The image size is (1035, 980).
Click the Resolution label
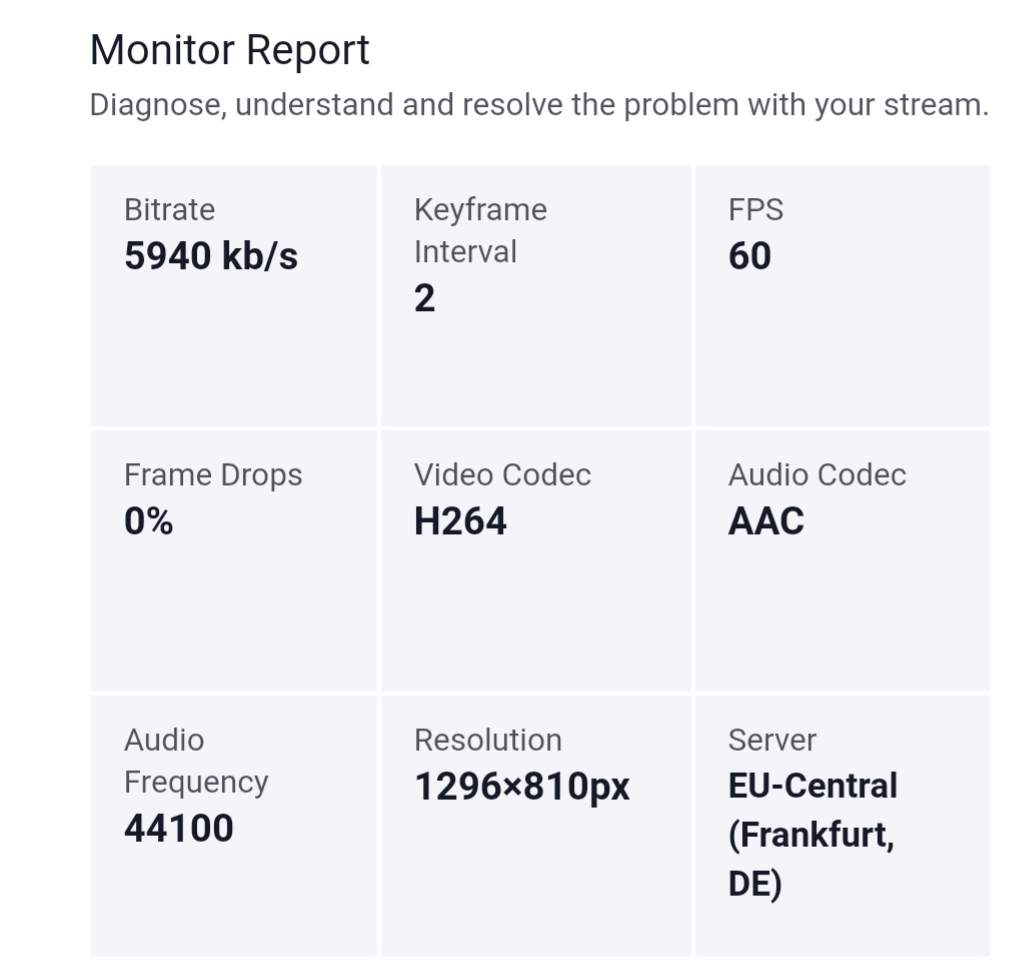coord(488,740)
